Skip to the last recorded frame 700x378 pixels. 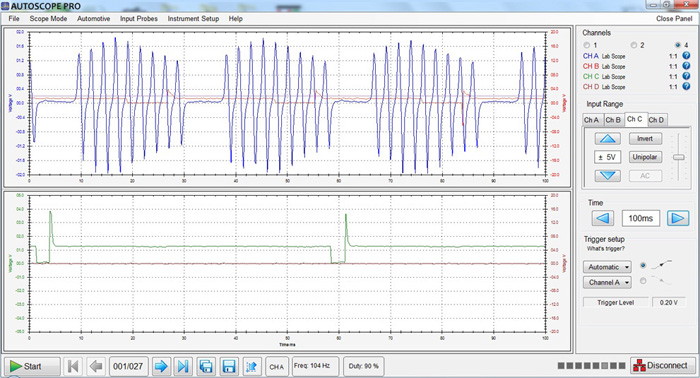click(x=183, y=366)
